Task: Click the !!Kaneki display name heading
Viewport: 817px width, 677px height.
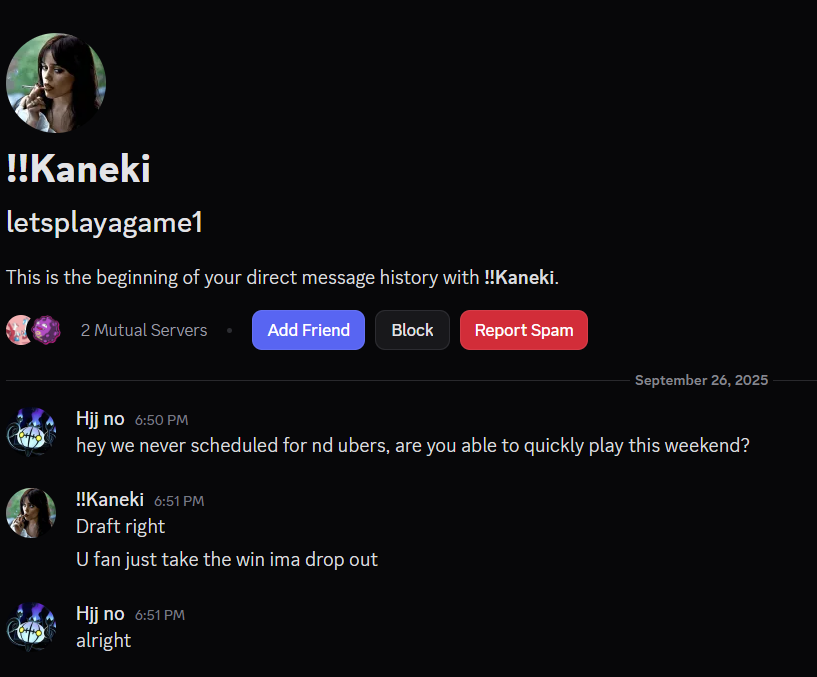Action: 79,169
